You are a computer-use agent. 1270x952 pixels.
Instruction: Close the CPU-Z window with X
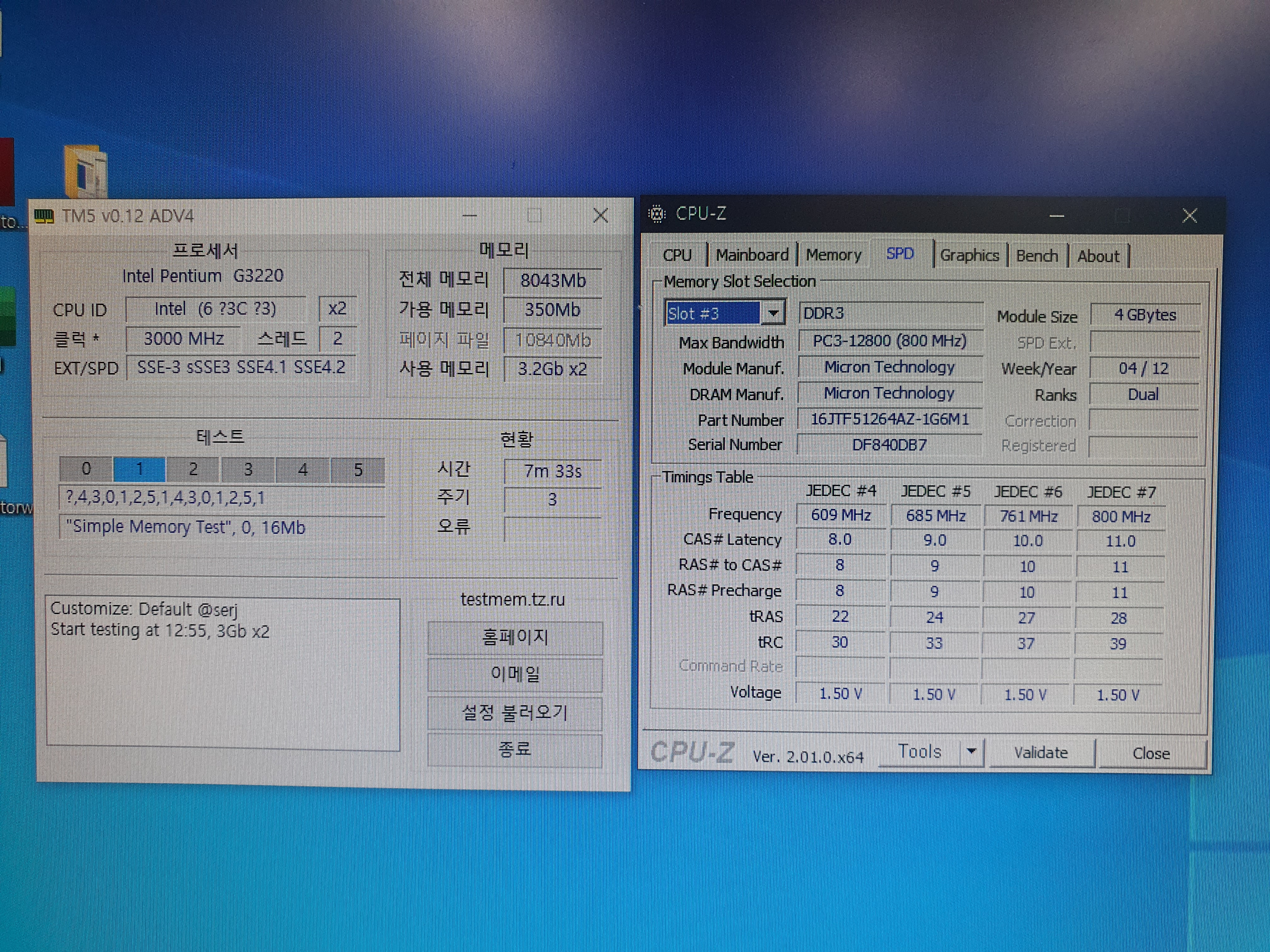coord(1190,216)
